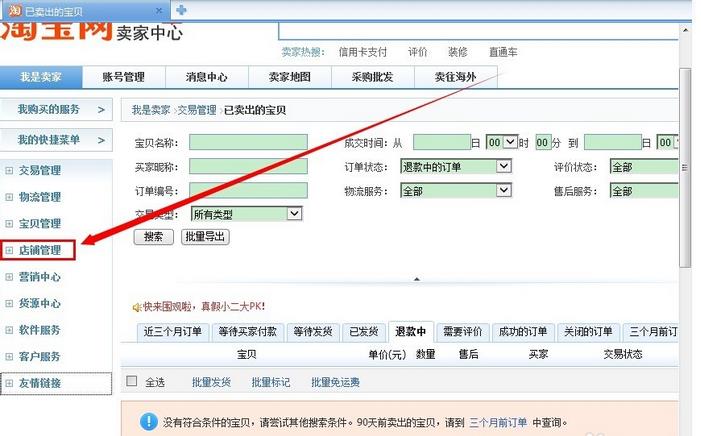Click the 订单编号 input field
Screen dimensions: 701x436
pyautogui.click(x=248, y=190)
